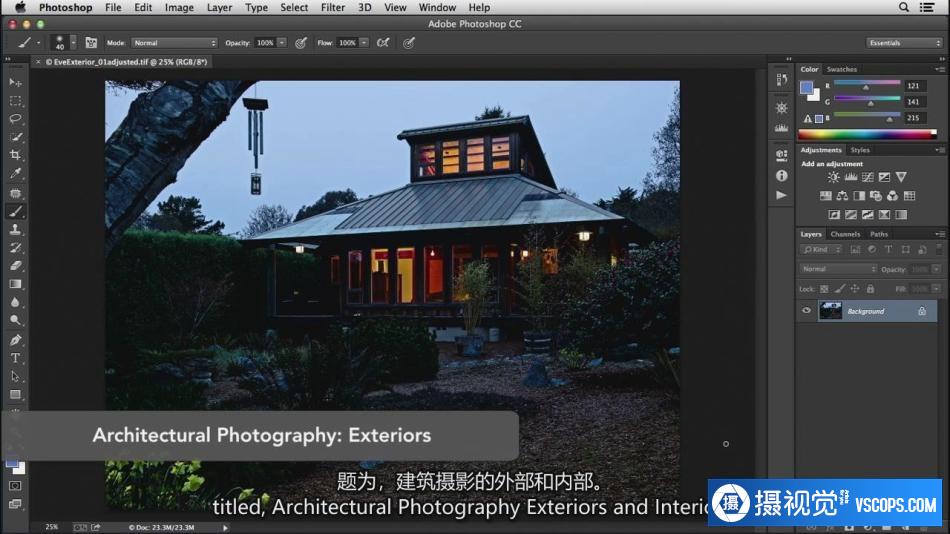Select the Clone Stamp tool
The height and width of the screenshot is (534, 950).
click(15, 230)
